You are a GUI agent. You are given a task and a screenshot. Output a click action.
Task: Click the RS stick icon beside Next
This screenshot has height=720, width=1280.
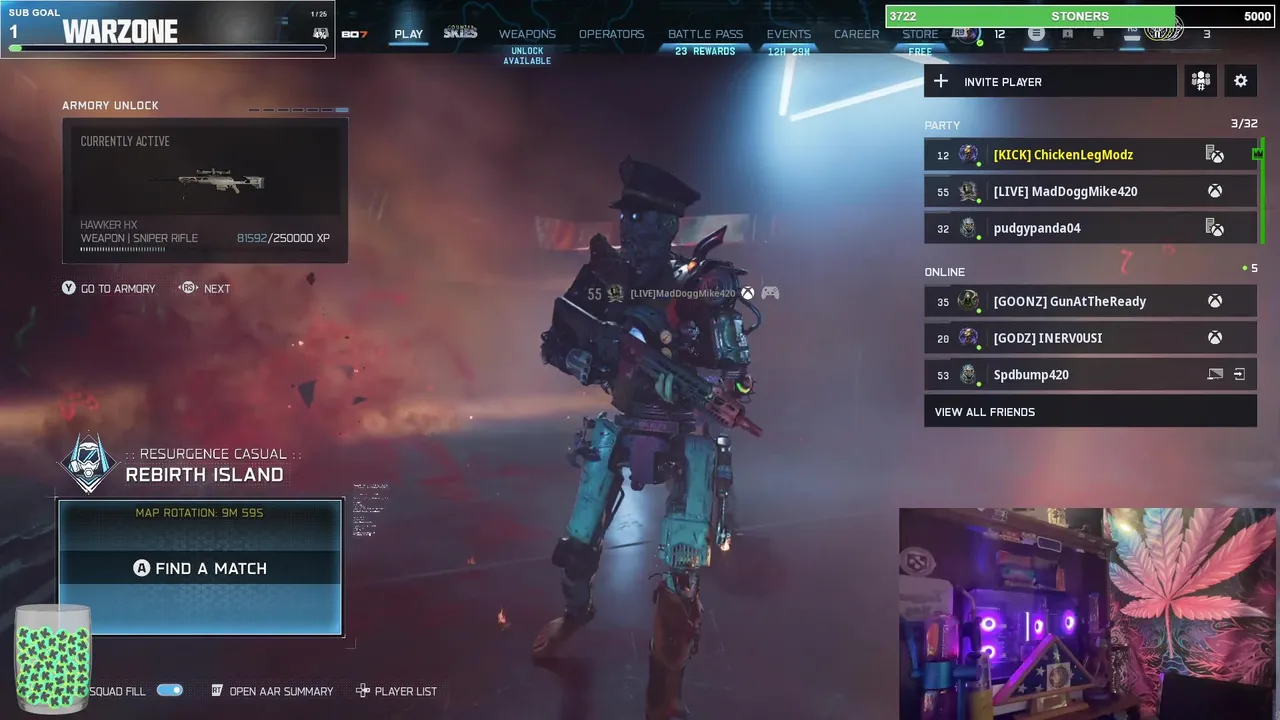187,288
